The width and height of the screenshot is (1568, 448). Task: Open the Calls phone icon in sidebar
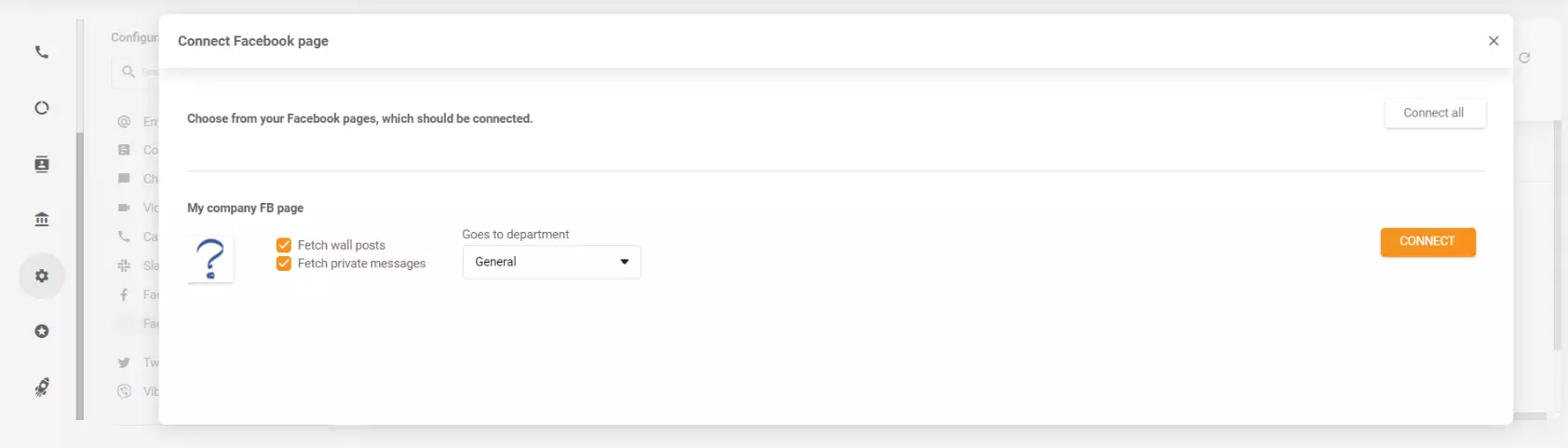point(42,52)
